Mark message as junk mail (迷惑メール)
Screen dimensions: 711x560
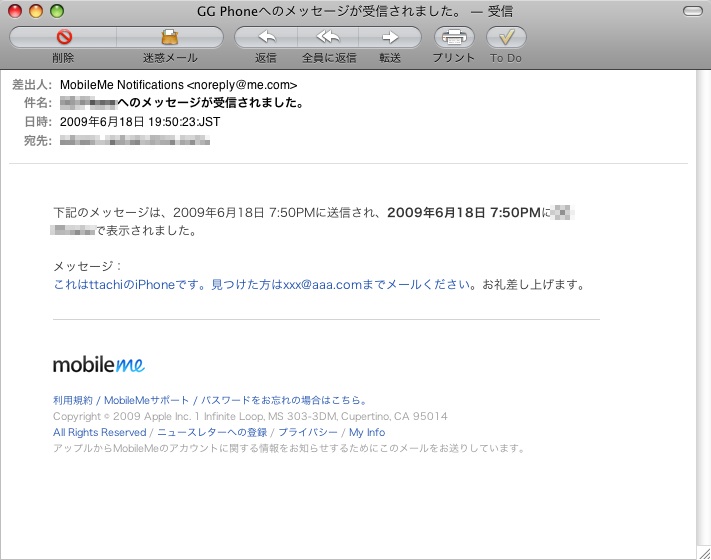[170, 37]
